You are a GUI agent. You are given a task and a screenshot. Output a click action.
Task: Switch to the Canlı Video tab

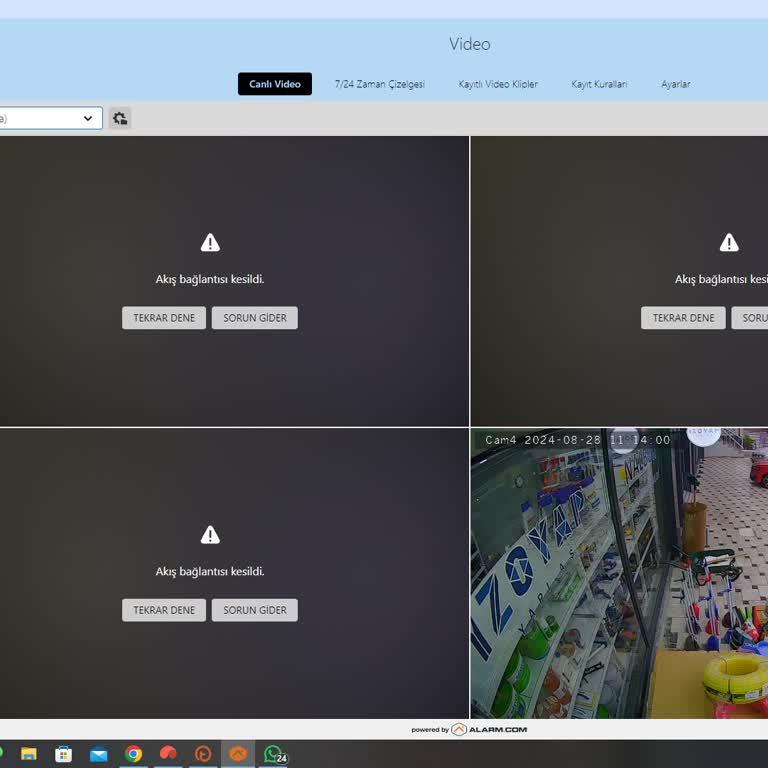pyautogui.click(x=275, y=84)
